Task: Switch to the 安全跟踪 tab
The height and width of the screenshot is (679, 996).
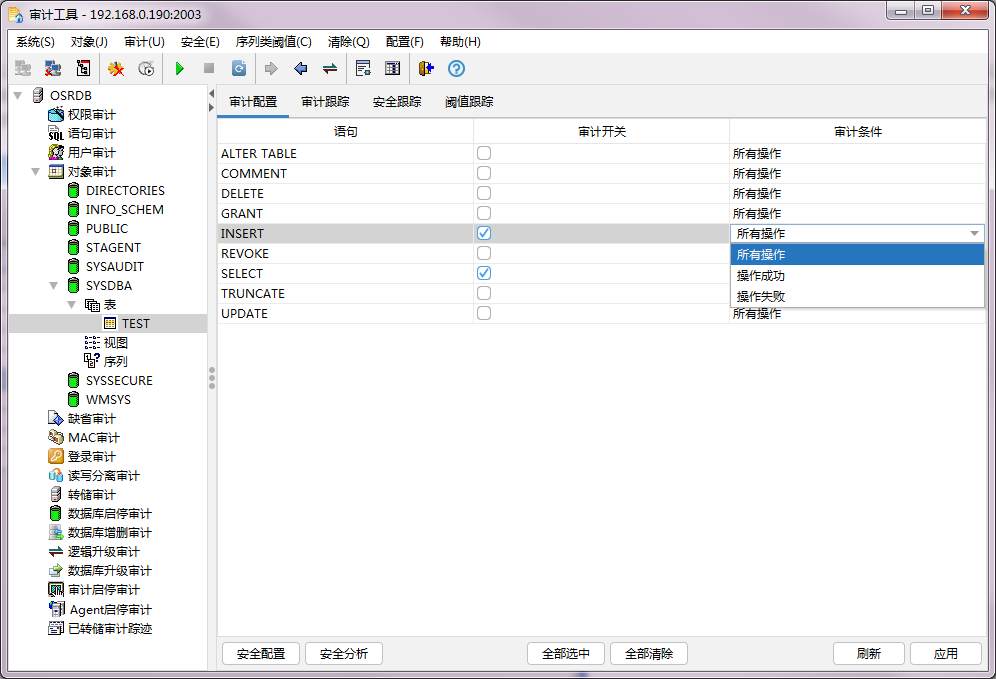Action: tap(397, 102)
